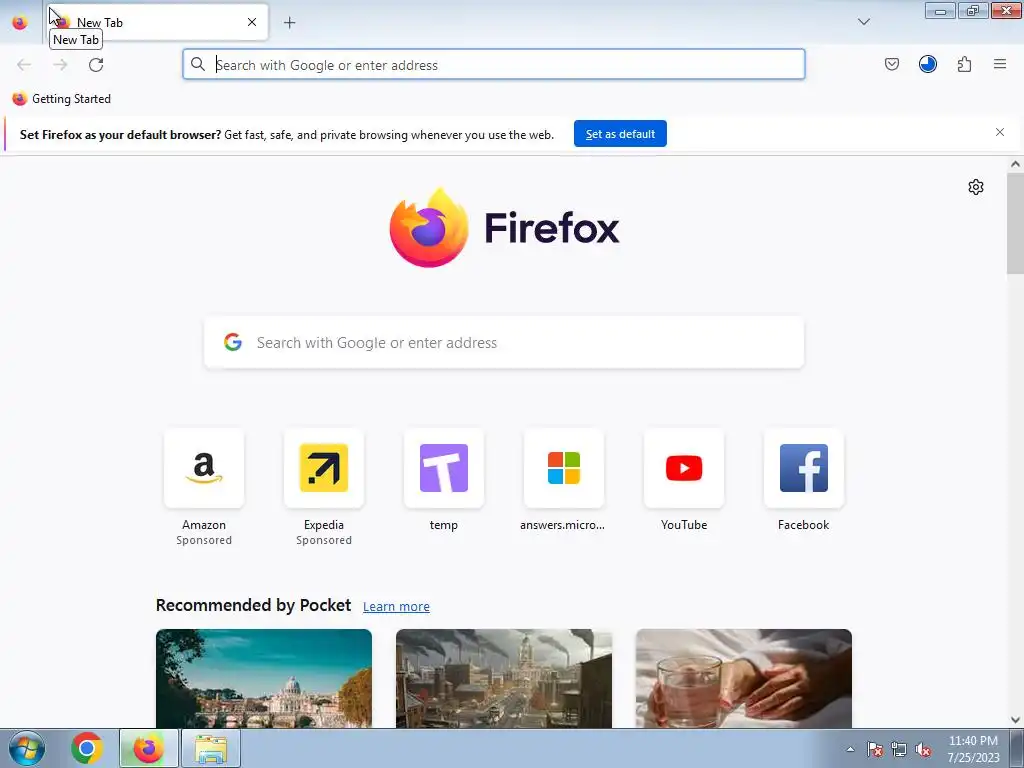This screenshot has width=1024, height=768.
Task: Click the muted volume tray icon
Action: [923, 749]
